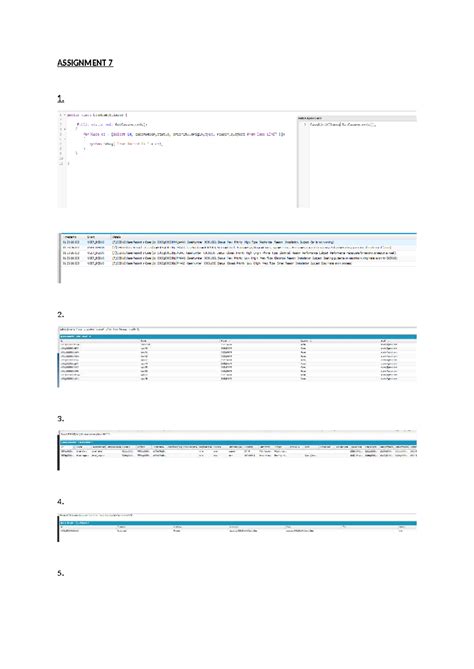
Task: Click the blue query results header under question 4
Action: click(x=238, y=523)
